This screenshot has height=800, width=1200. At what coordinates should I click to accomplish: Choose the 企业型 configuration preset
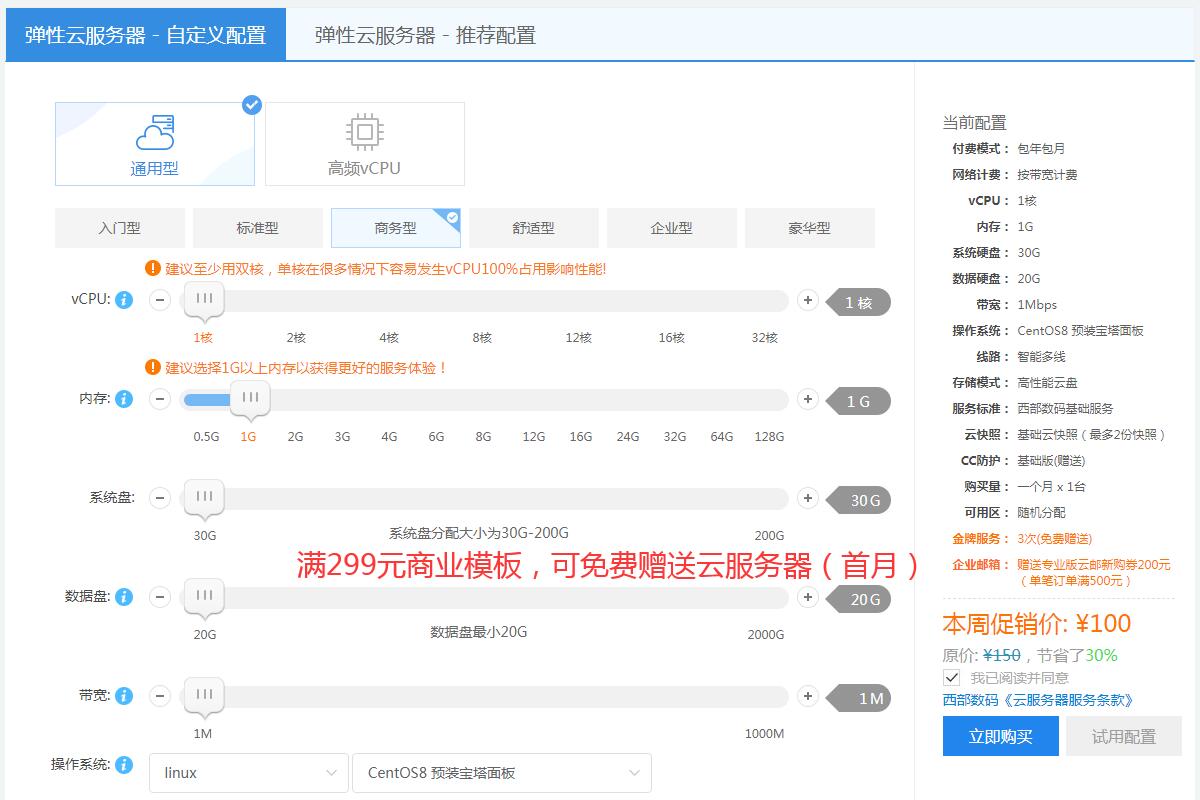pyautogui.click(x=671, y=228)
